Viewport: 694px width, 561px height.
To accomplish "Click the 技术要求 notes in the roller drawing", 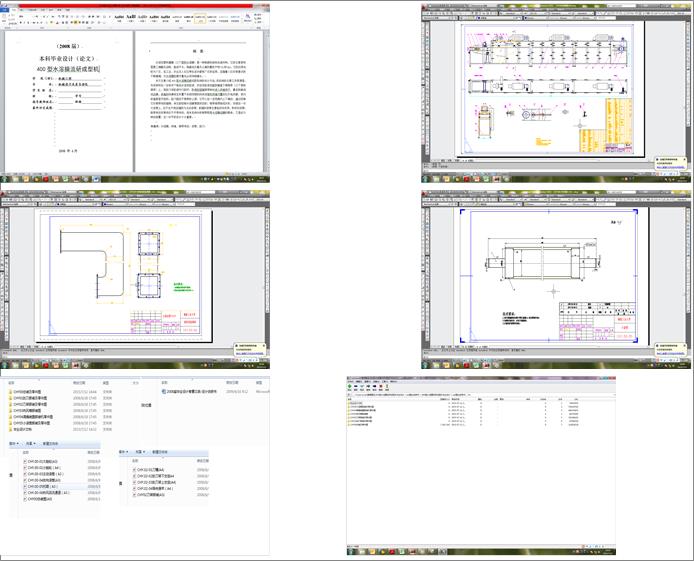I will pyautogui.click(x=521, y=319).
